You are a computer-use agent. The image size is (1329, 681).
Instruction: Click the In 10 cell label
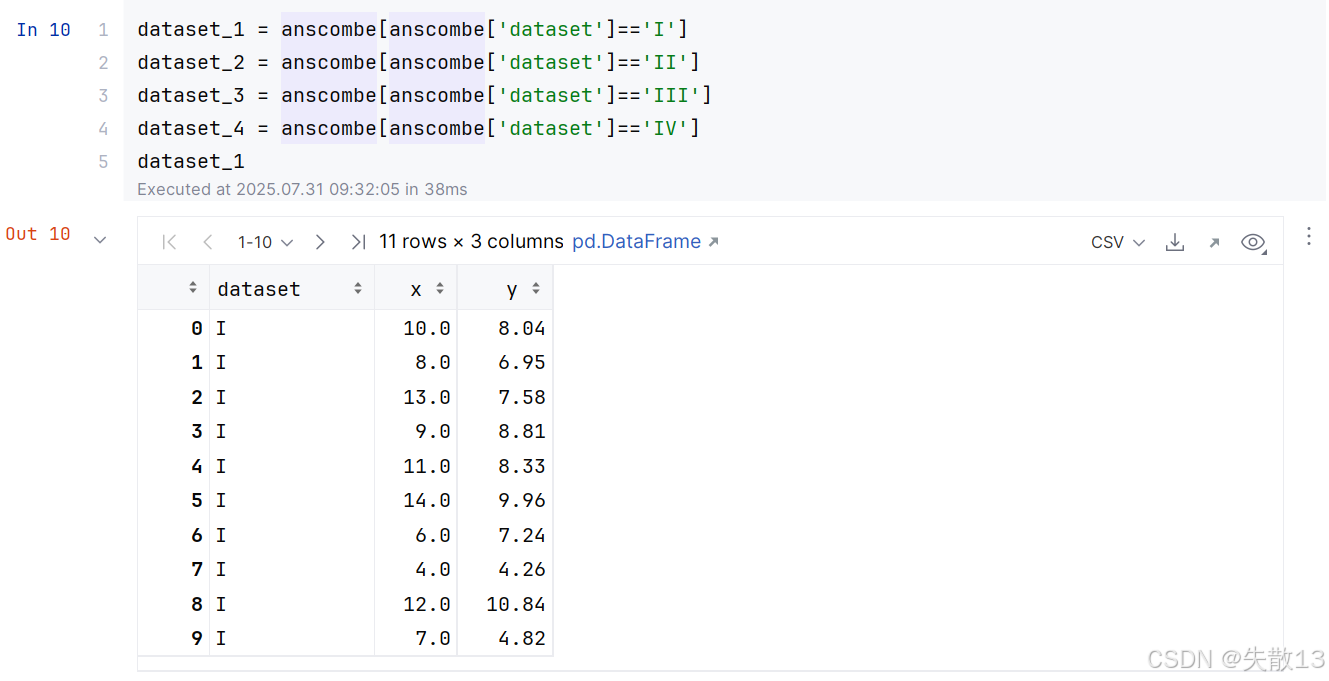(x=44, y=30)
